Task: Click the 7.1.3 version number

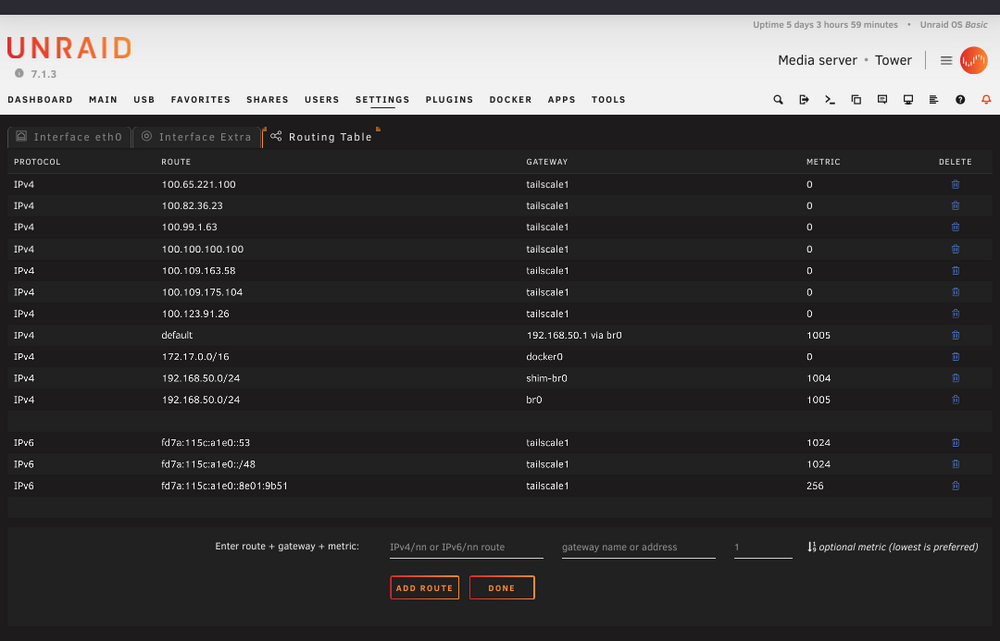Action: point(43,74)
